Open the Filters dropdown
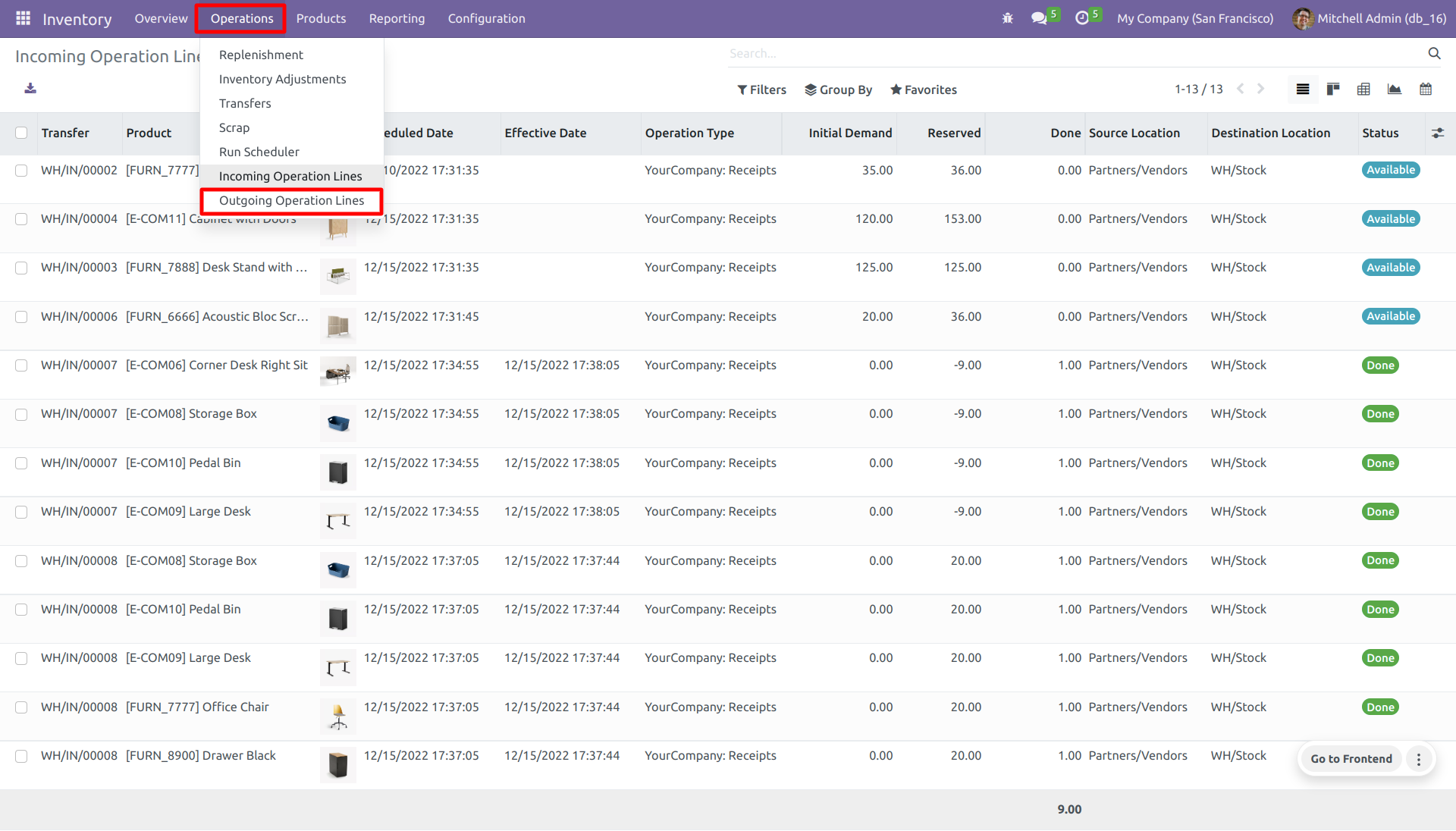The width and height of the screenshot is (1456, 831). (x=761, y=89)
